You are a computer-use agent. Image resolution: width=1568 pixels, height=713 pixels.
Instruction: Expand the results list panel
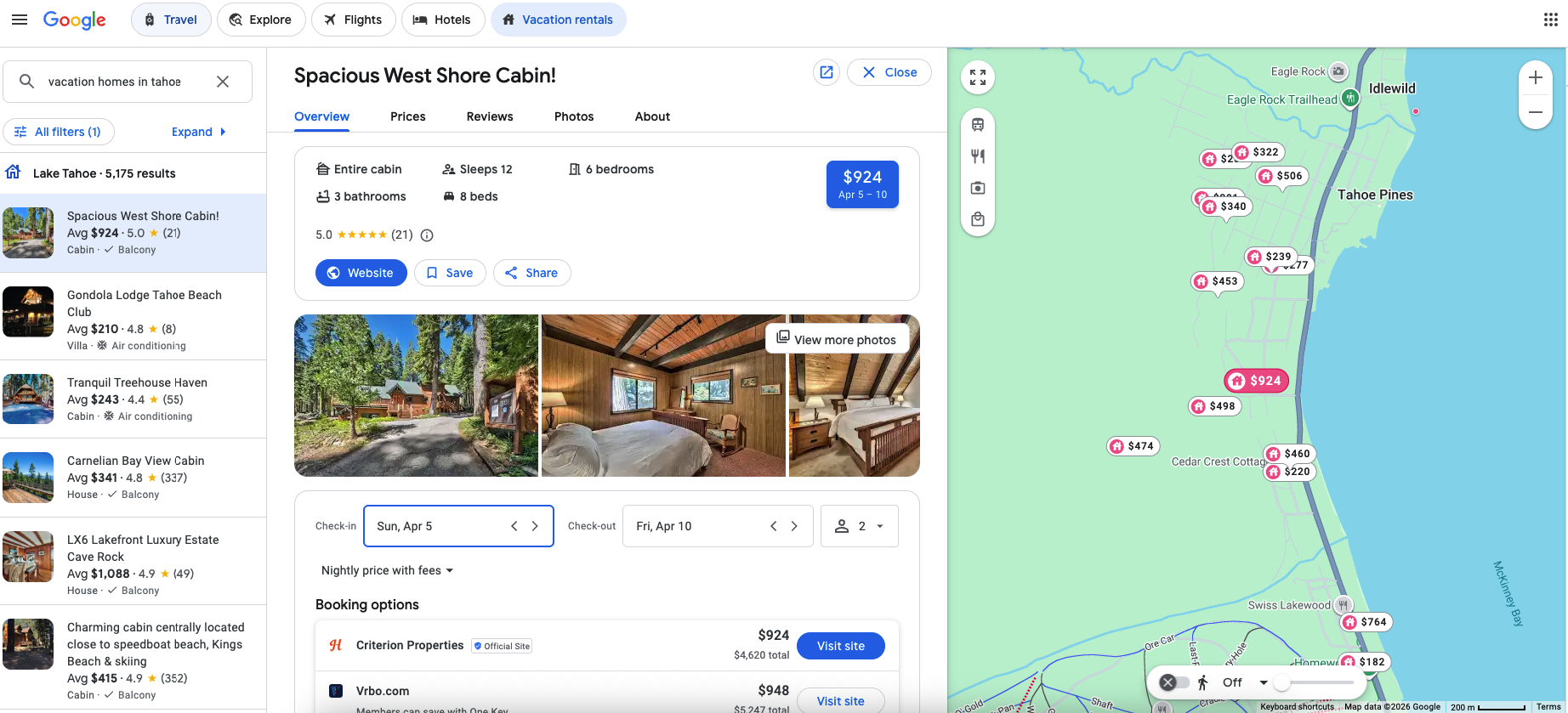[x=199, y=132]
